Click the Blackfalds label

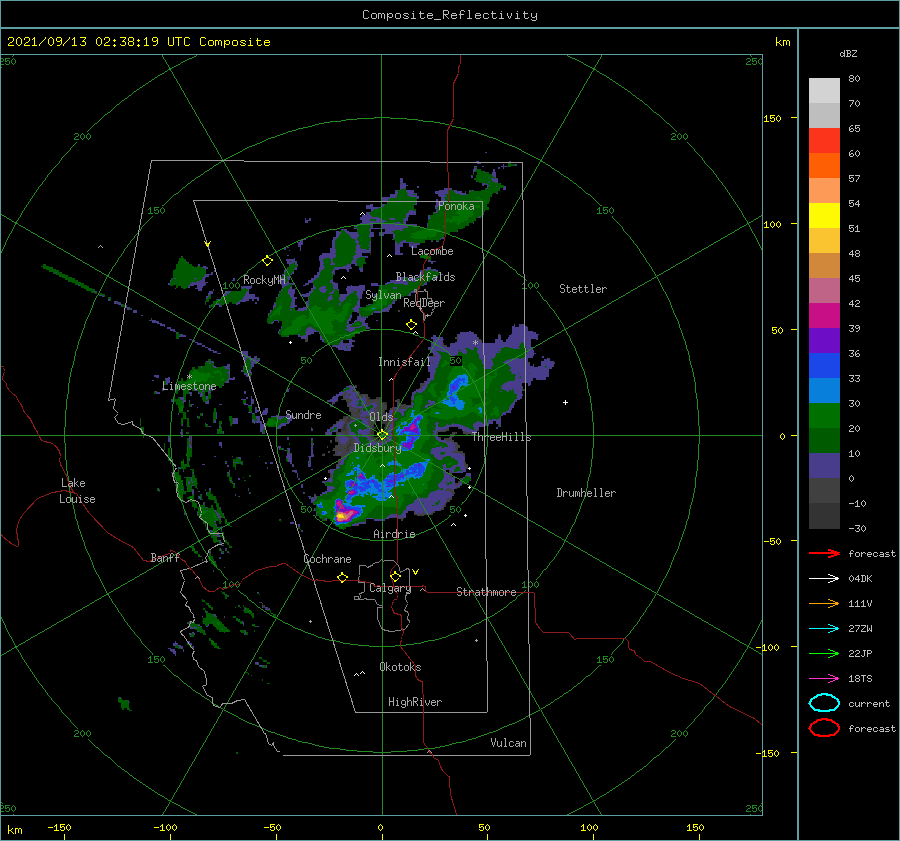425,277
